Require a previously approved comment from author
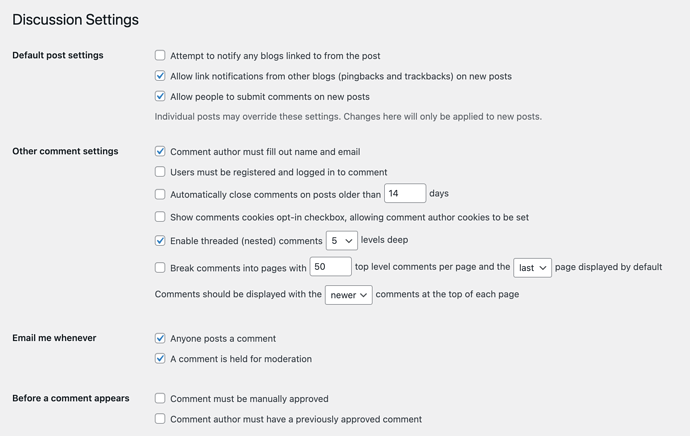The height and width of the screenshot is (436, 690). click(160, 419)
